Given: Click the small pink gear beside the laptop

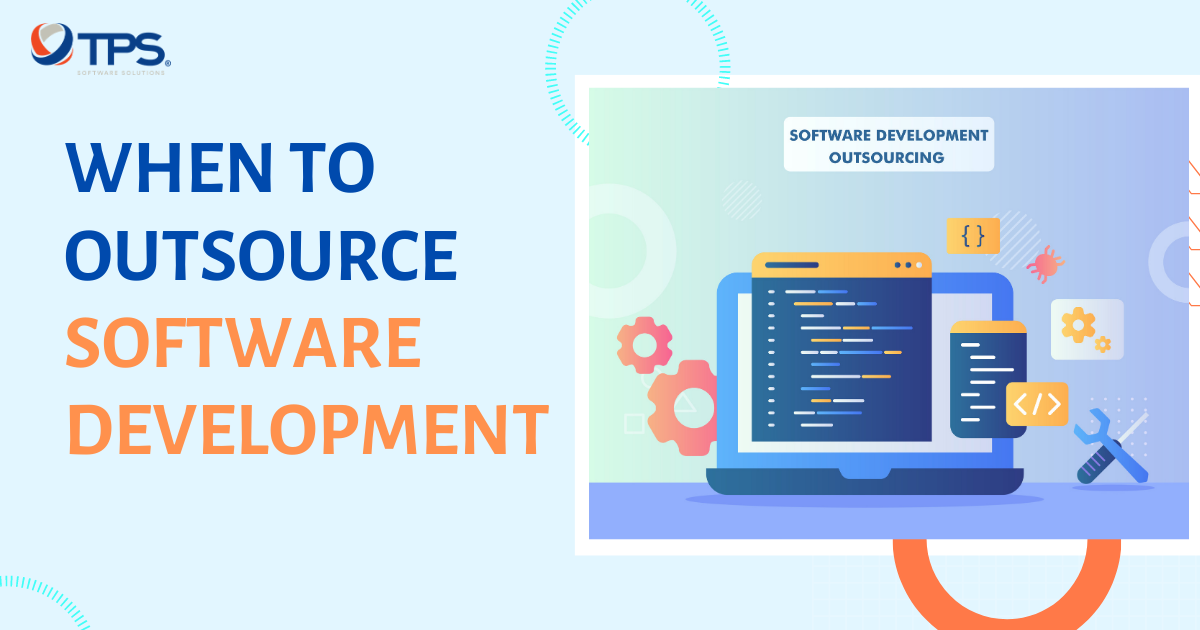Looking at the screenshot, I should (x=645, y=344).
